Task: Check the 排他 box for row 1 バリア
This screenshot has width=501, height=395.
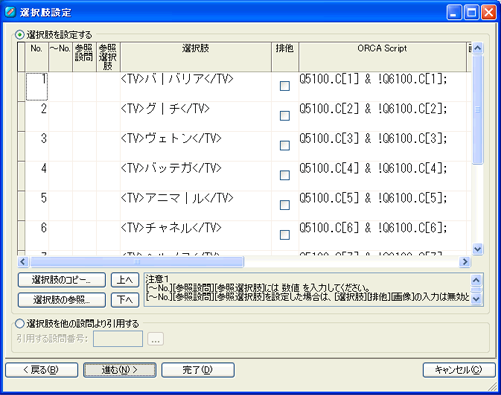Action: coord(285,86)
